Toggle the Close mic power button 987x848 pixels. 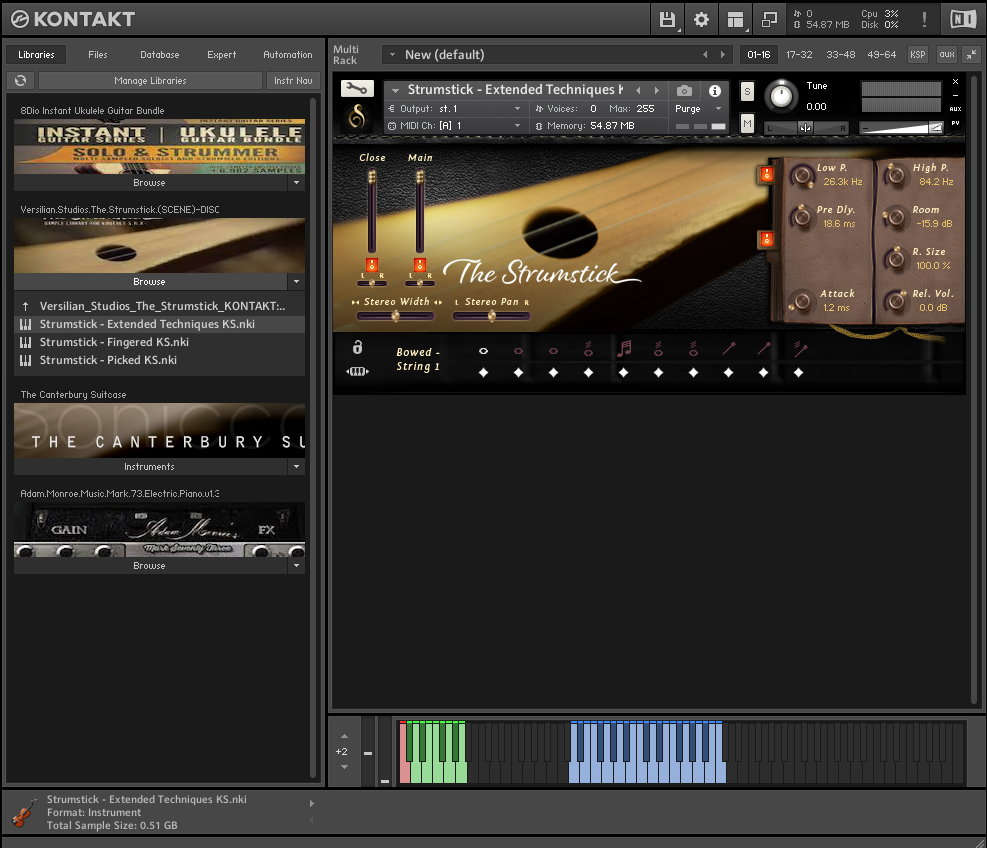[372, 264]
